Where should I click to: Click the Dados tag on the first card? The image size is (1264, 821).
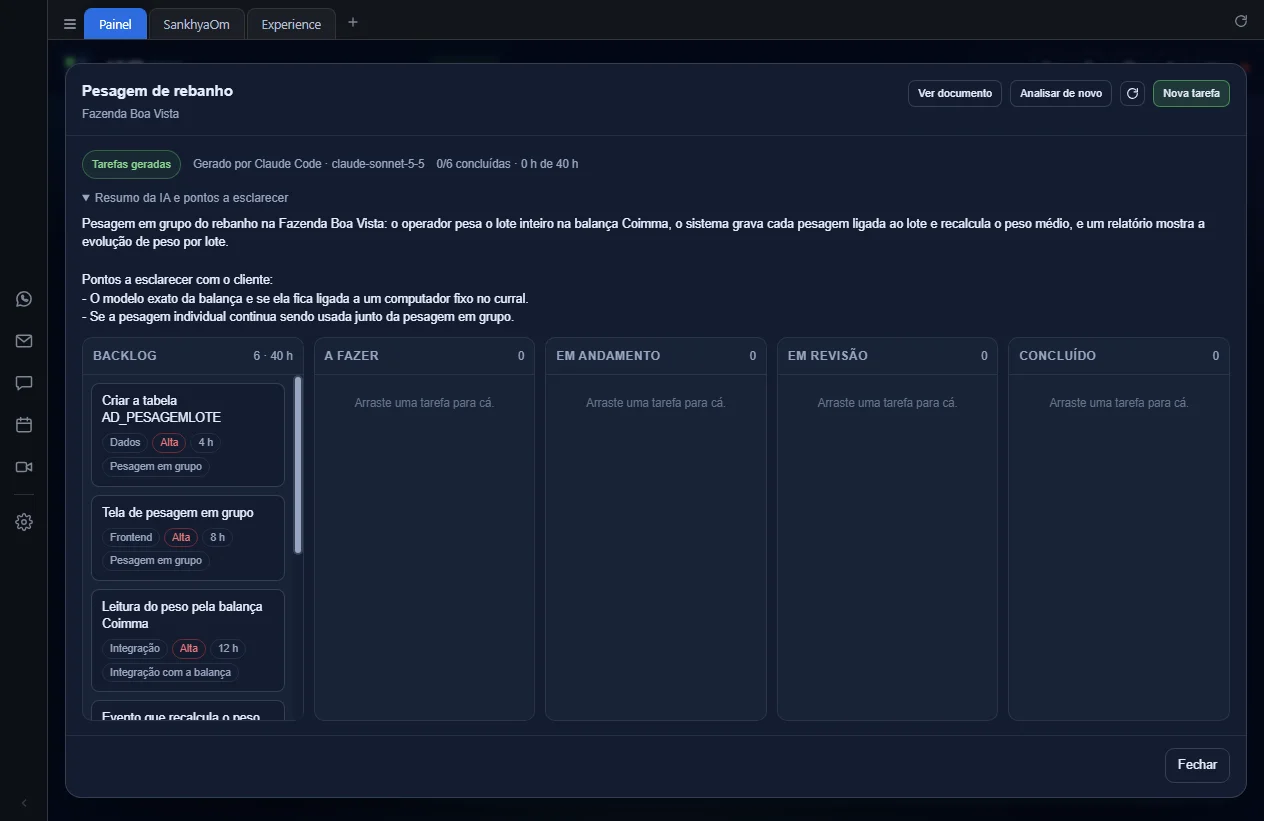point(125,442)
